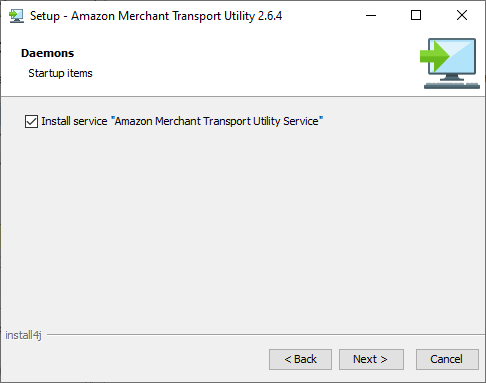Maximize the installer window

coord(416,15)
